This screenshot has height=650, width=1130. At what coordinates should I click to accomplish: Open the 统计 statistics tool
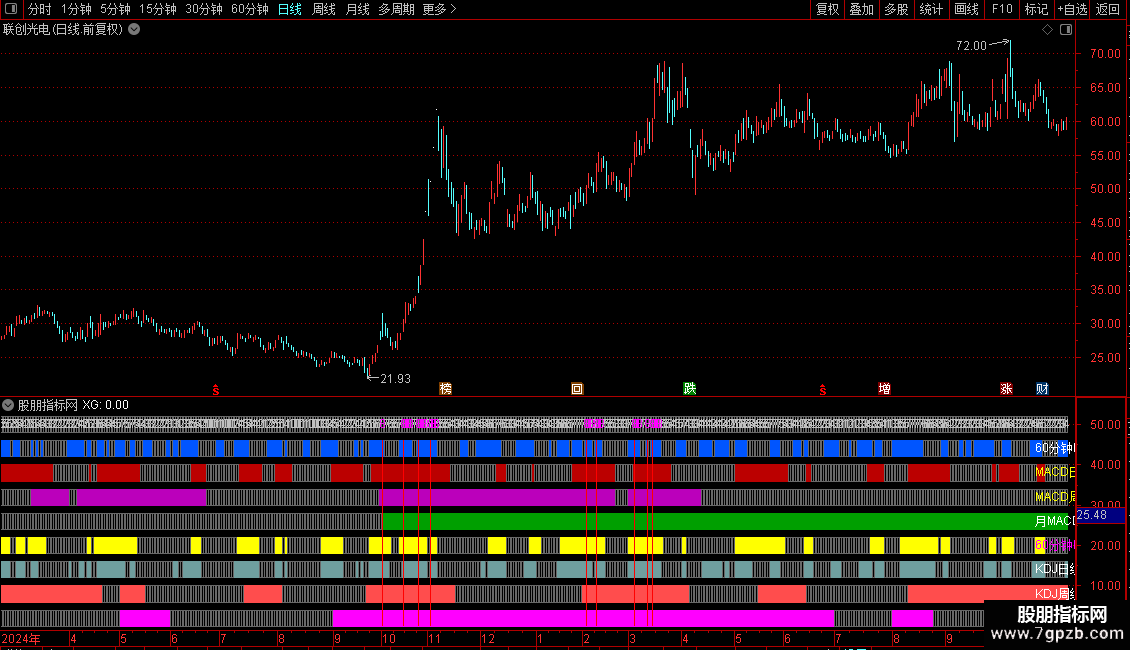click(x=930, y=9)
